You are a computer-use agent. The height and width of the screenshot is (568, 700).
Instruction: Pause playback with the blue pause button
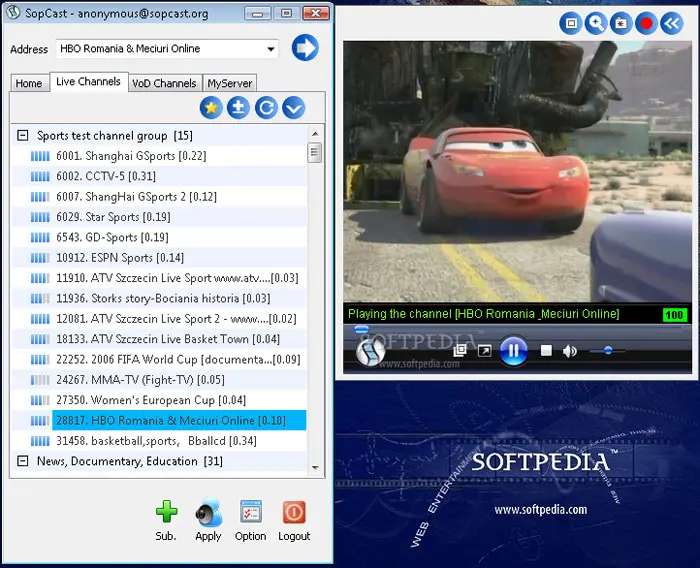pos(513,351)
